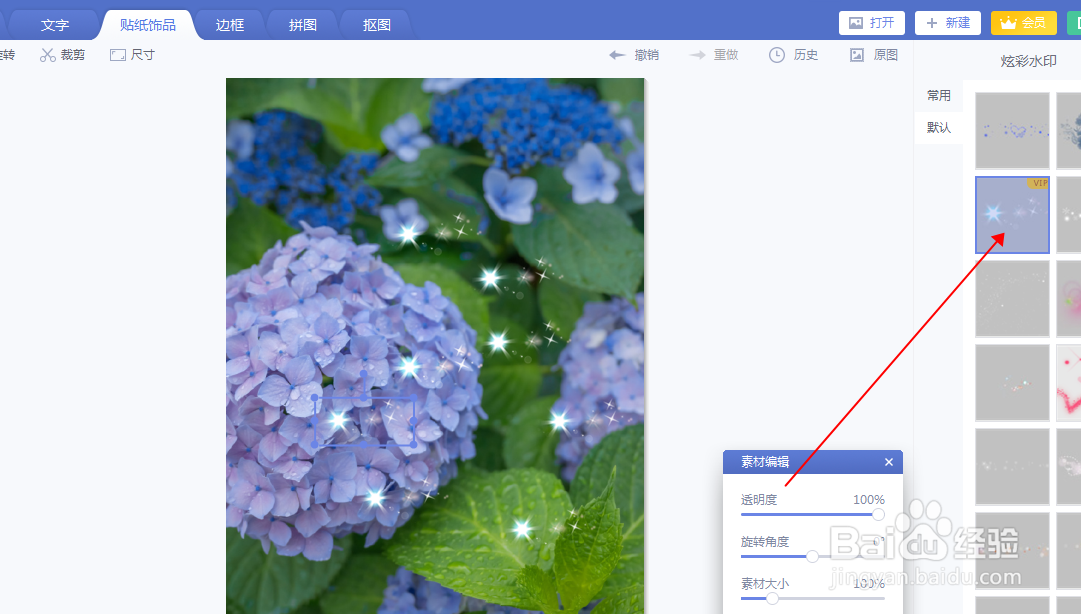Open the 历史 history panel
The width and height of the screenshot is (1081, 614).
pyautogui.click(x=794, y=55)
